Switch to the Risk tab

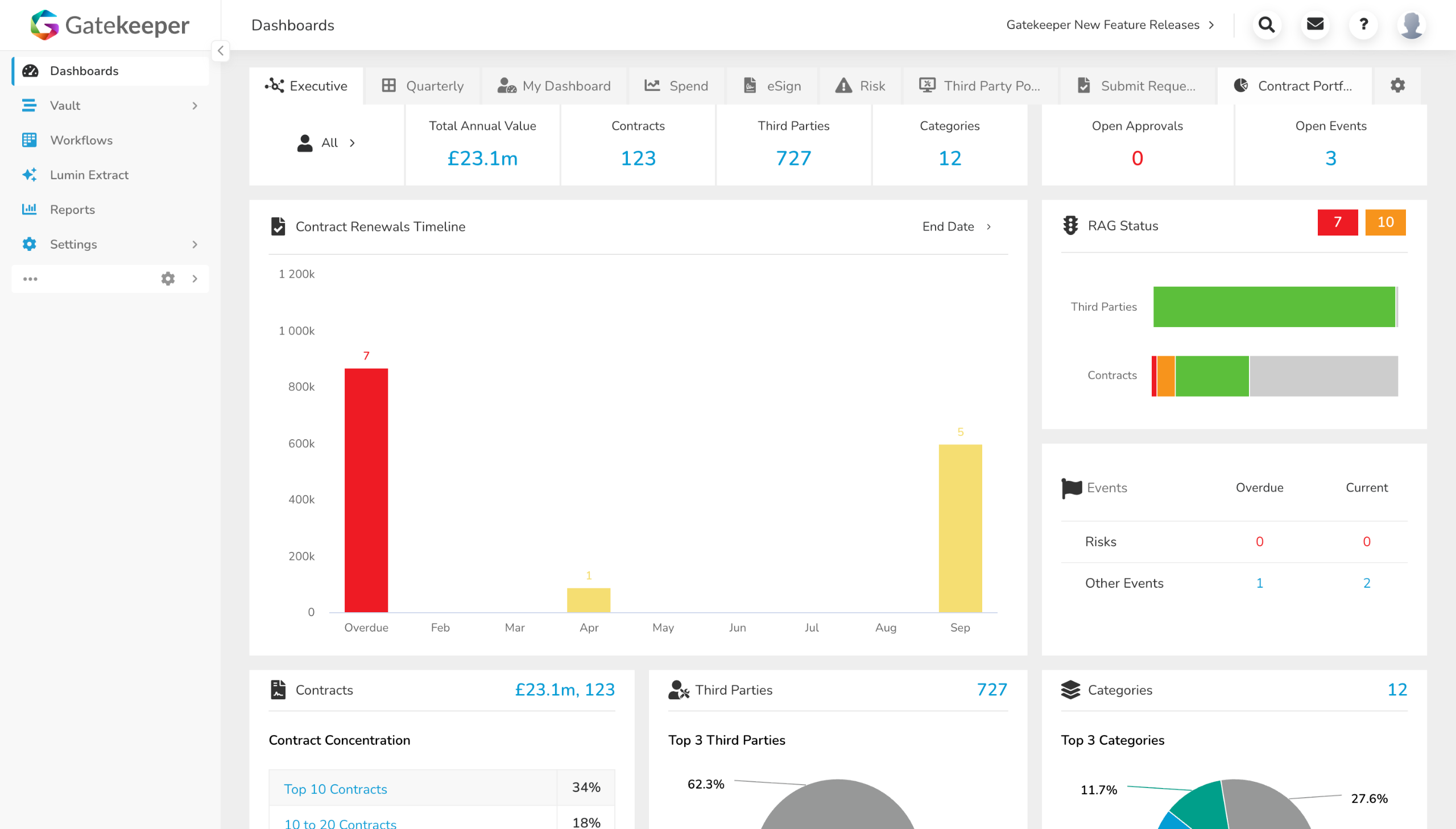click(x=861, y=86)
